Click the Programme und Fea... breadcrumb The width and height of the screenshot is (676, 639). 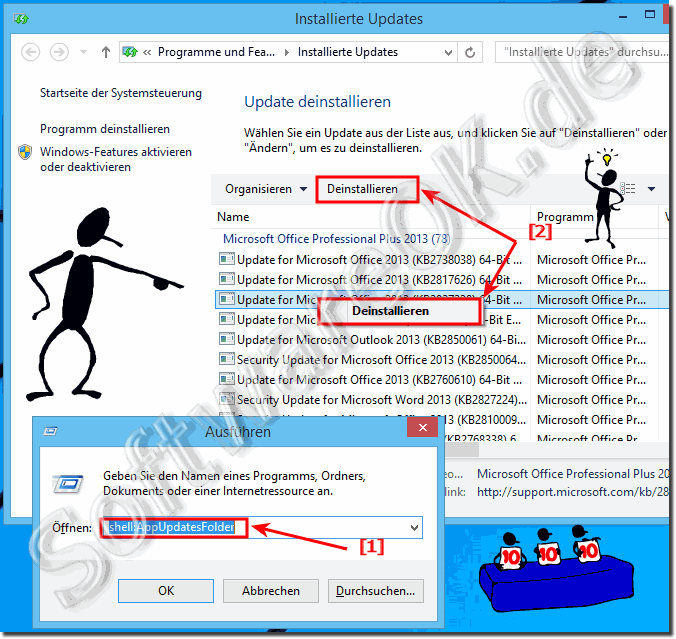click(216, 52)
